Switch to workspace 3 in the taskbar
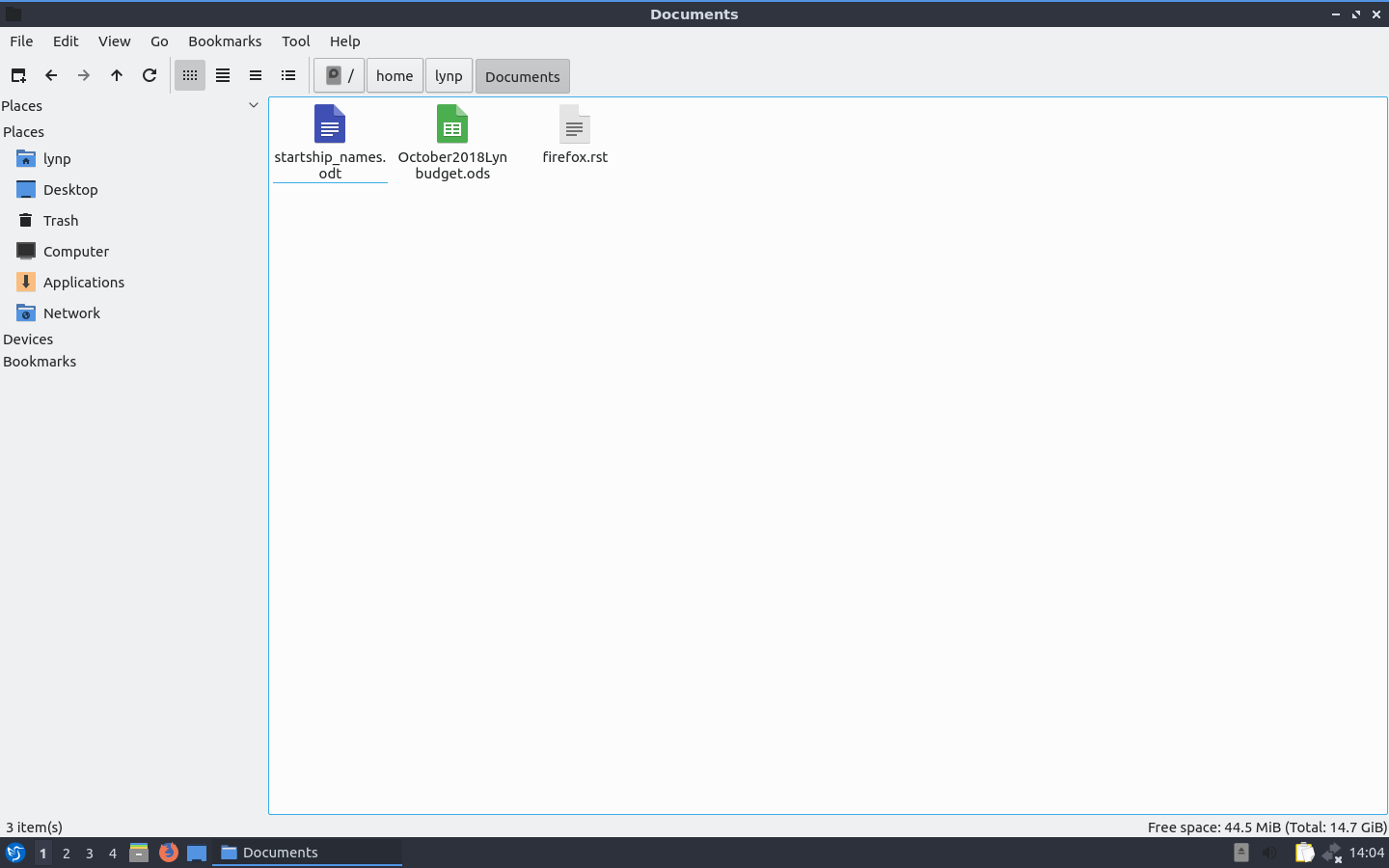This screenshot has width=1389, height=868. pos(90,854)
